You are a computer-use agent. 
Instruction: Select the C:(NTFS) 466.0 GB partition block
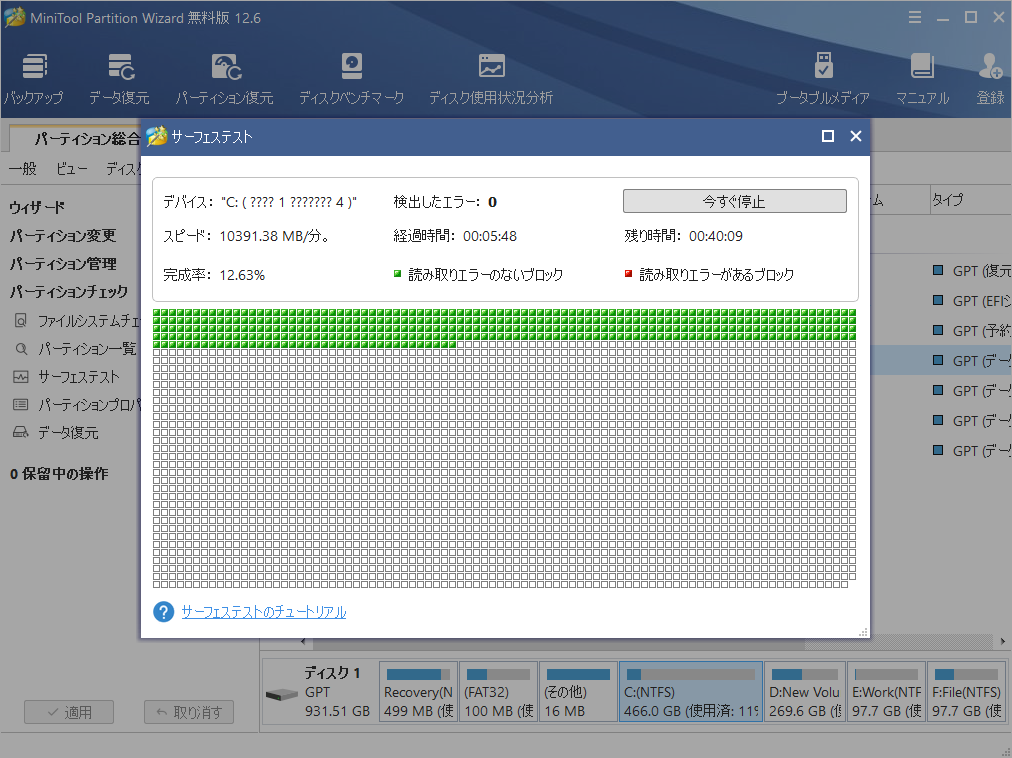tap(691, 691)
